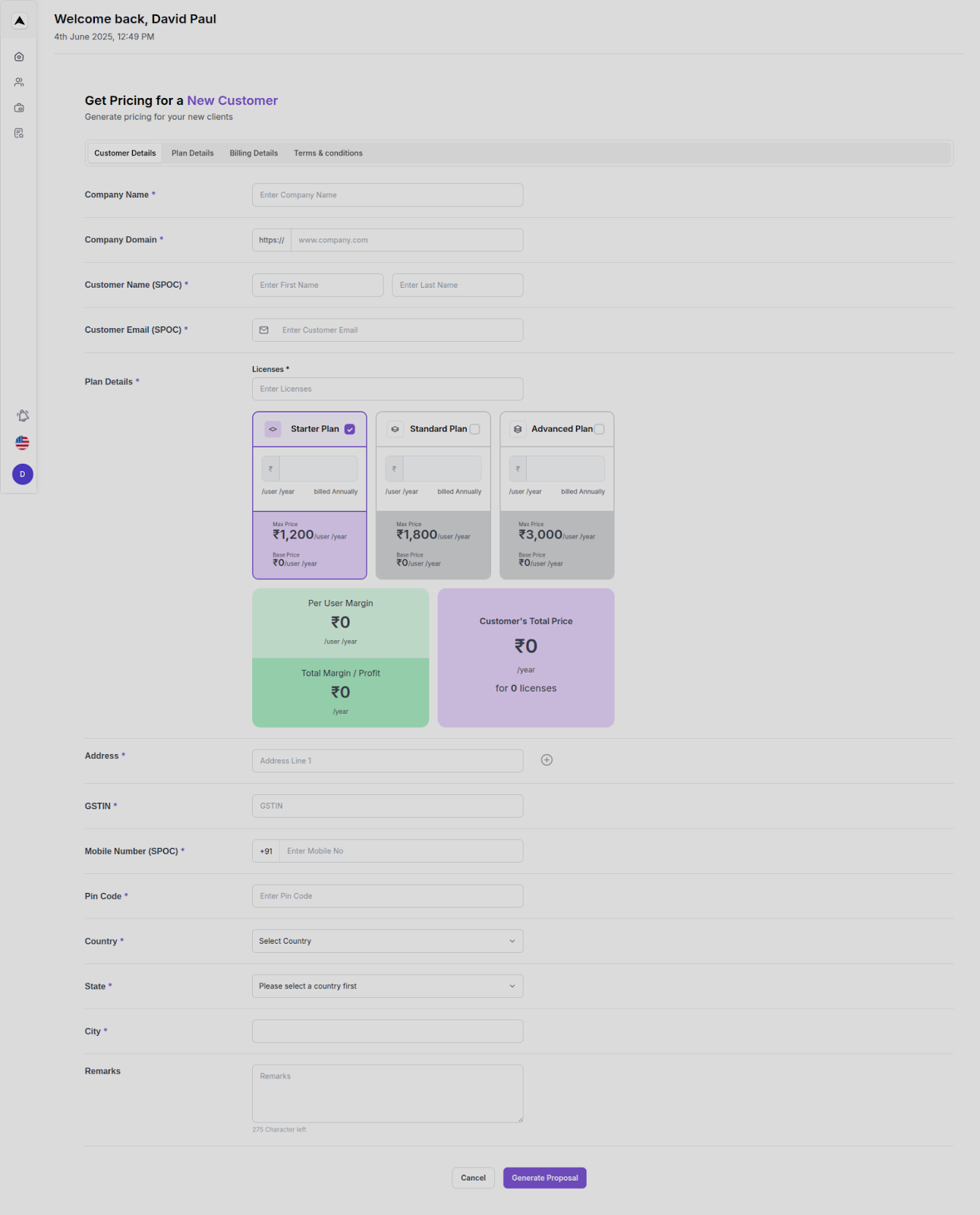Focus the Pin Code input field

pos(388,896)
